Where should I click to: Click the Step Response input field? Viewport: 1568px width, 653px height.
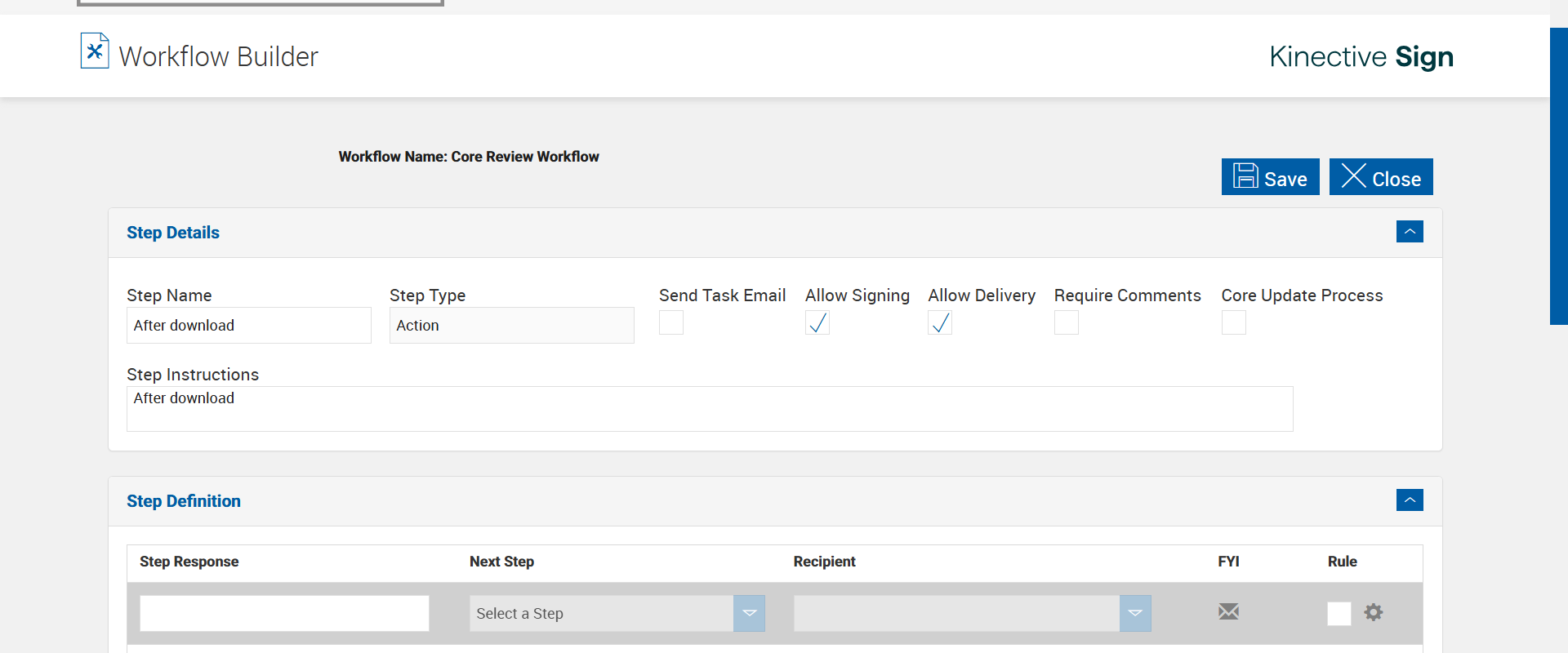[x=284, y=613]
